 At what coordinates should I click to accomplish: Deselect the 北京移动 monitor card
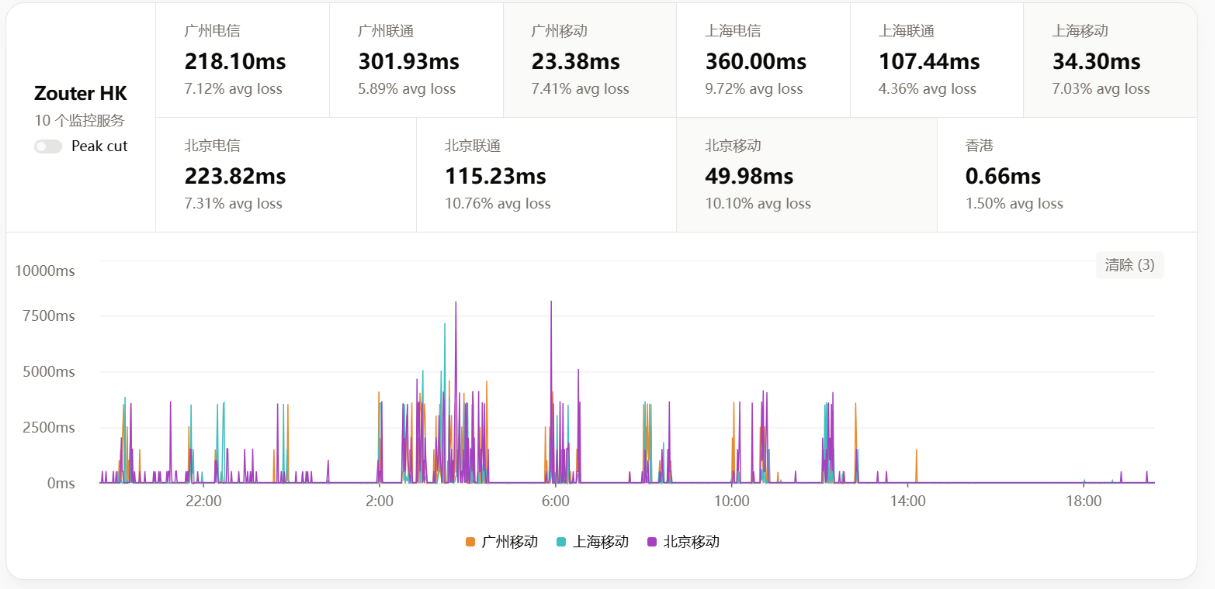[x=806, y=175]
